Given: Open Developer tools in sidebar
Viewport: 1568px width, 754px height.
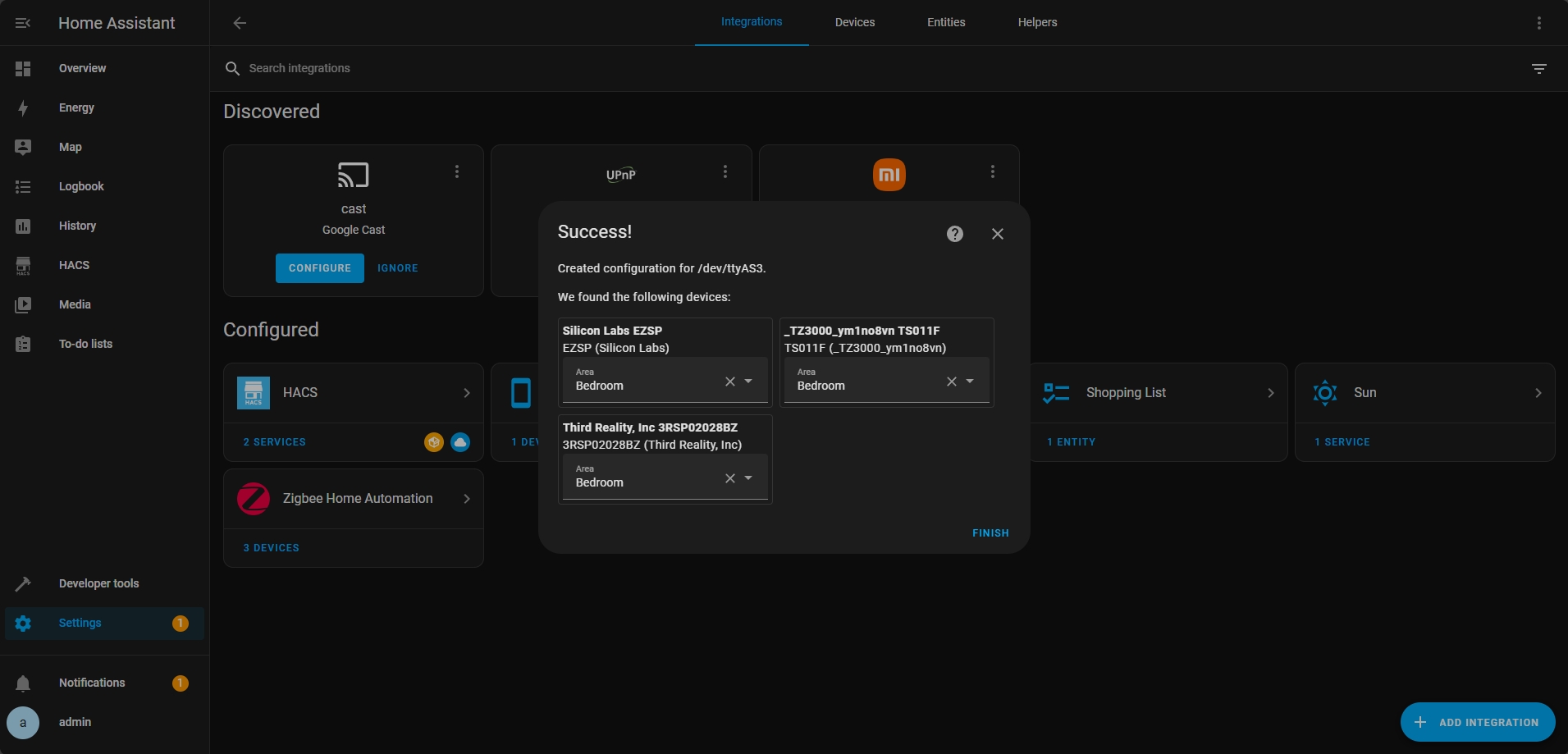Looking at the screenshot, I should [x=98, y=583].
